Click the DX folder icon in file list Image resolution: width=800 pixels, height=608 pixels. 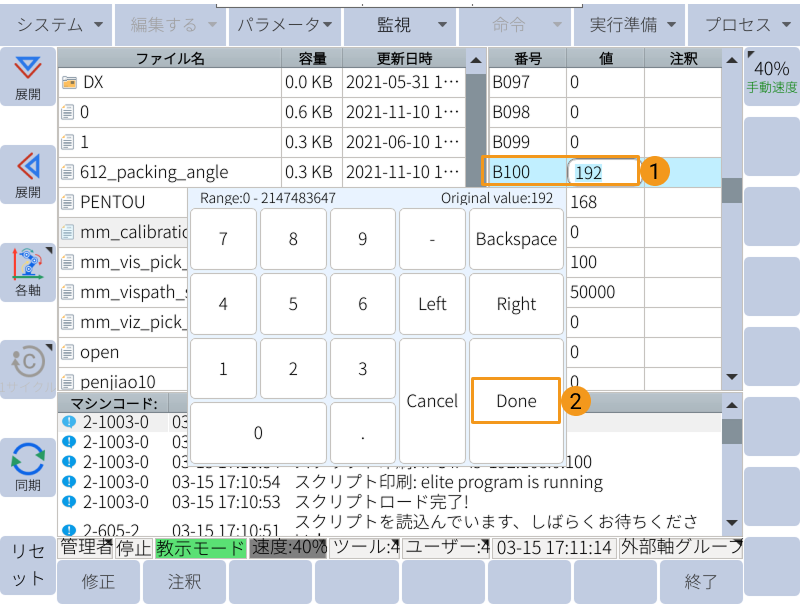coord(69,82)
